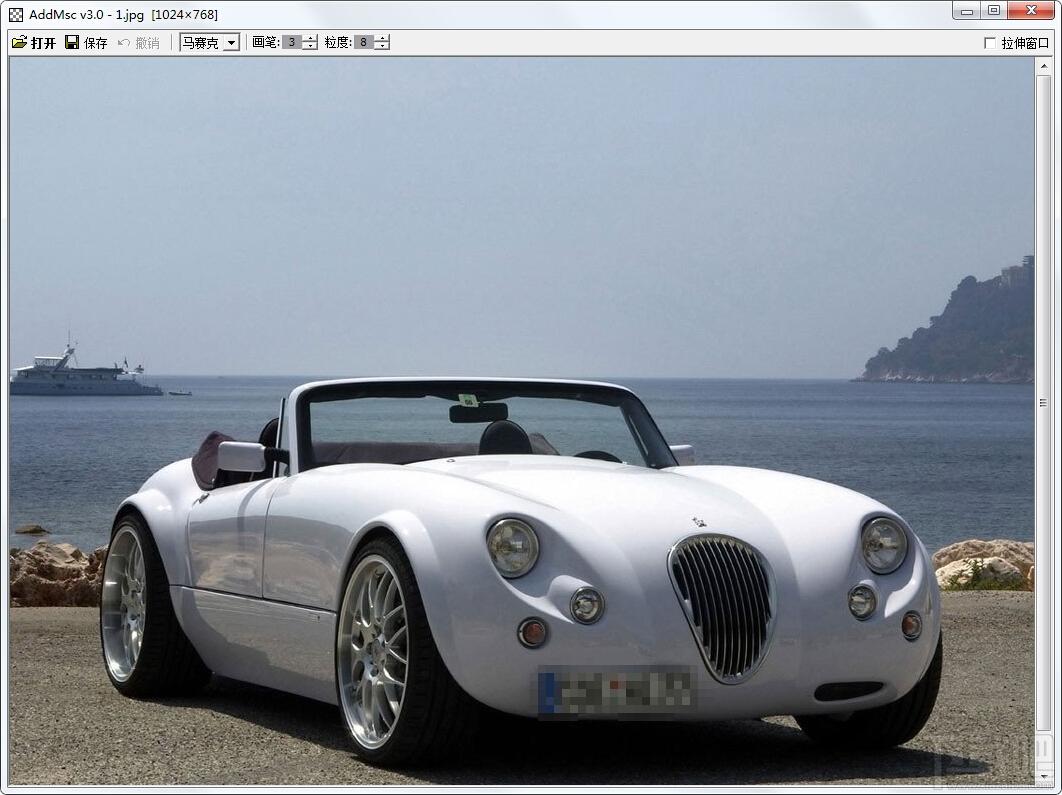The height and width of the screenshot is (795, 1062).
Task: Click the vertical scrollbar thumb
Action: (x=1043, y=402)
